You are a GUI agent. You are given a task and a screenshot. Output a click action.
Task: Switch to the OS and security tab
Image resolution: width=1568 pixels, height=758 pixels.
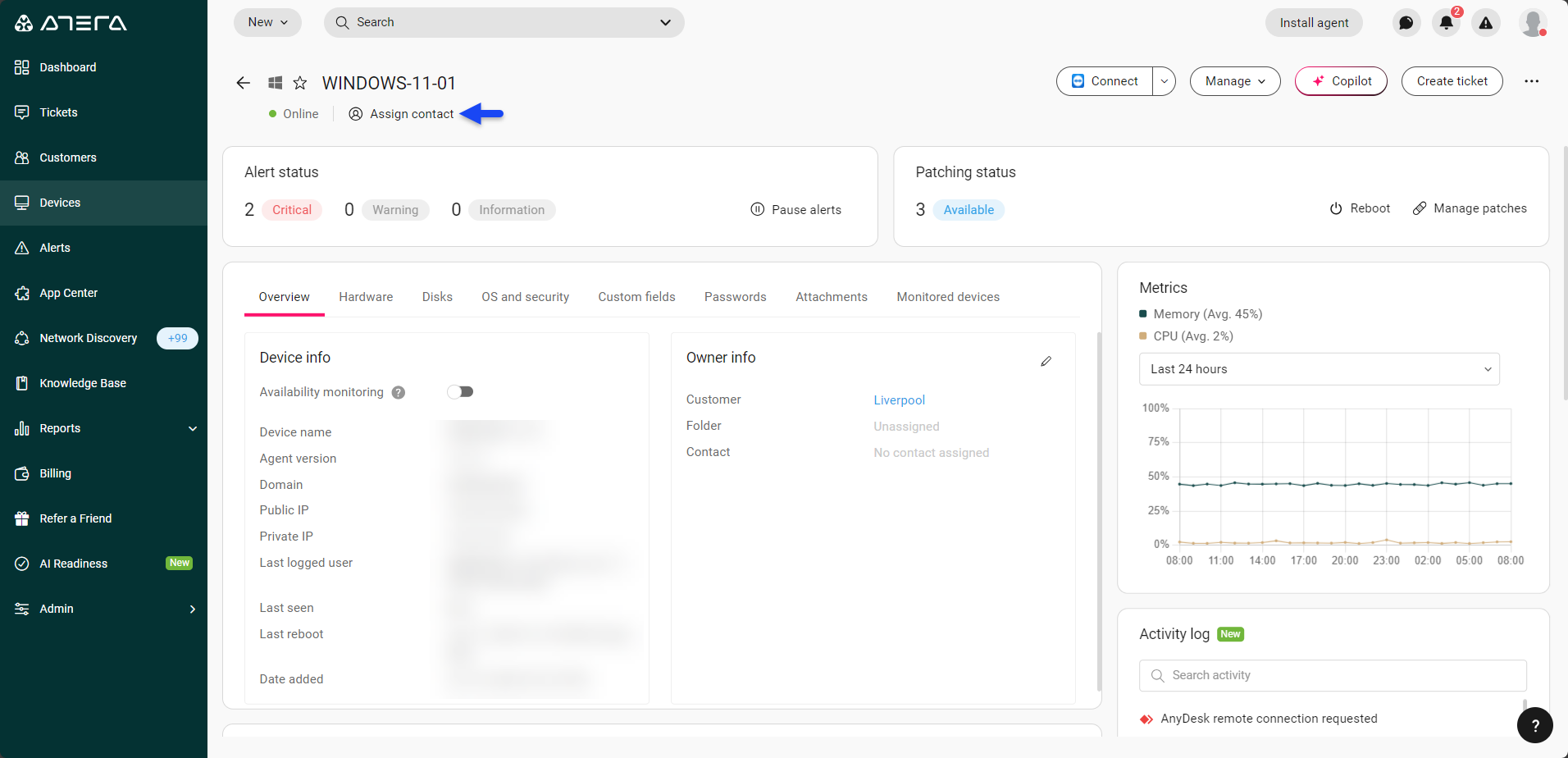point(525,297)
